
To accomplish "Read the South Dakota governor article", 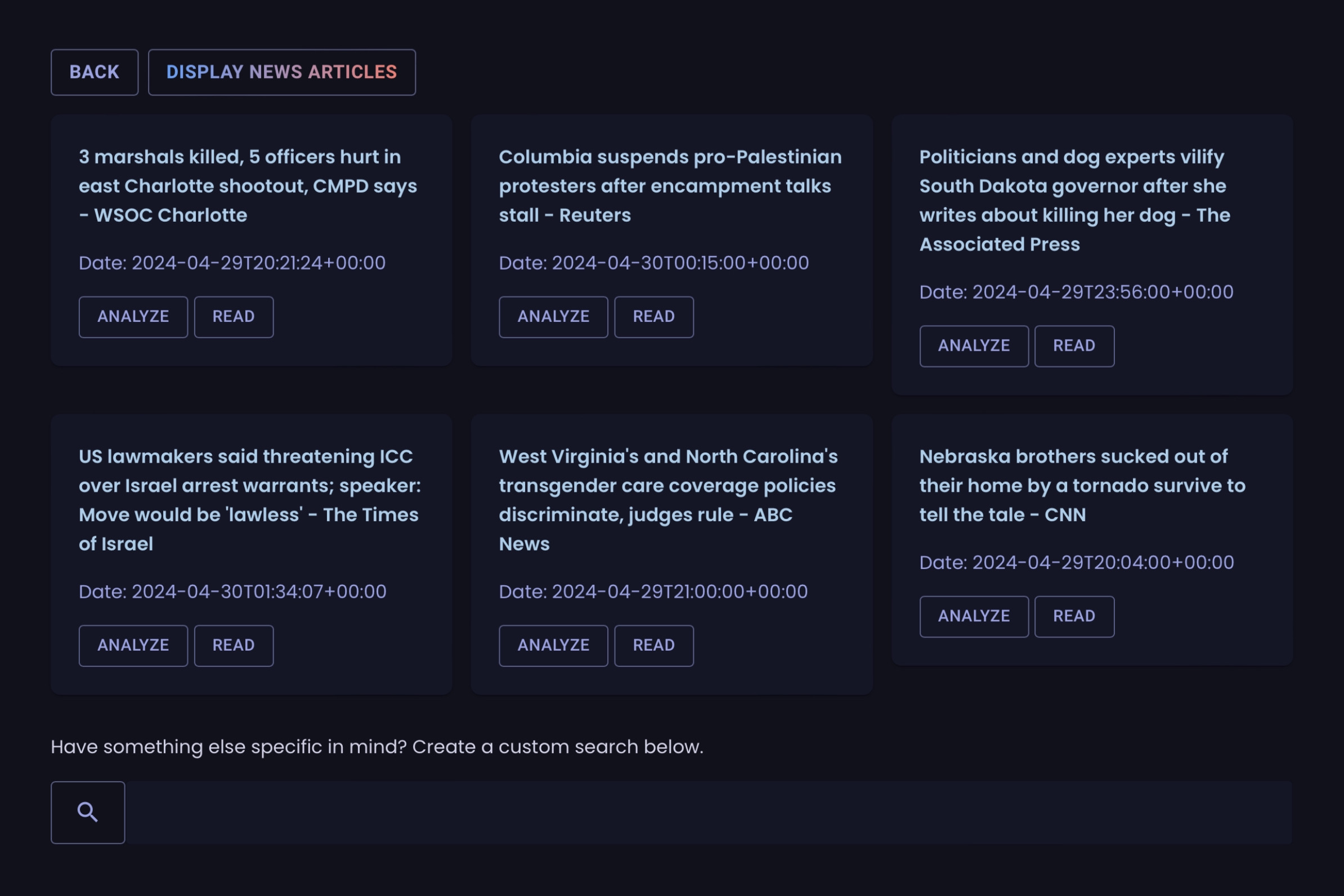I will pos(1074,346).
